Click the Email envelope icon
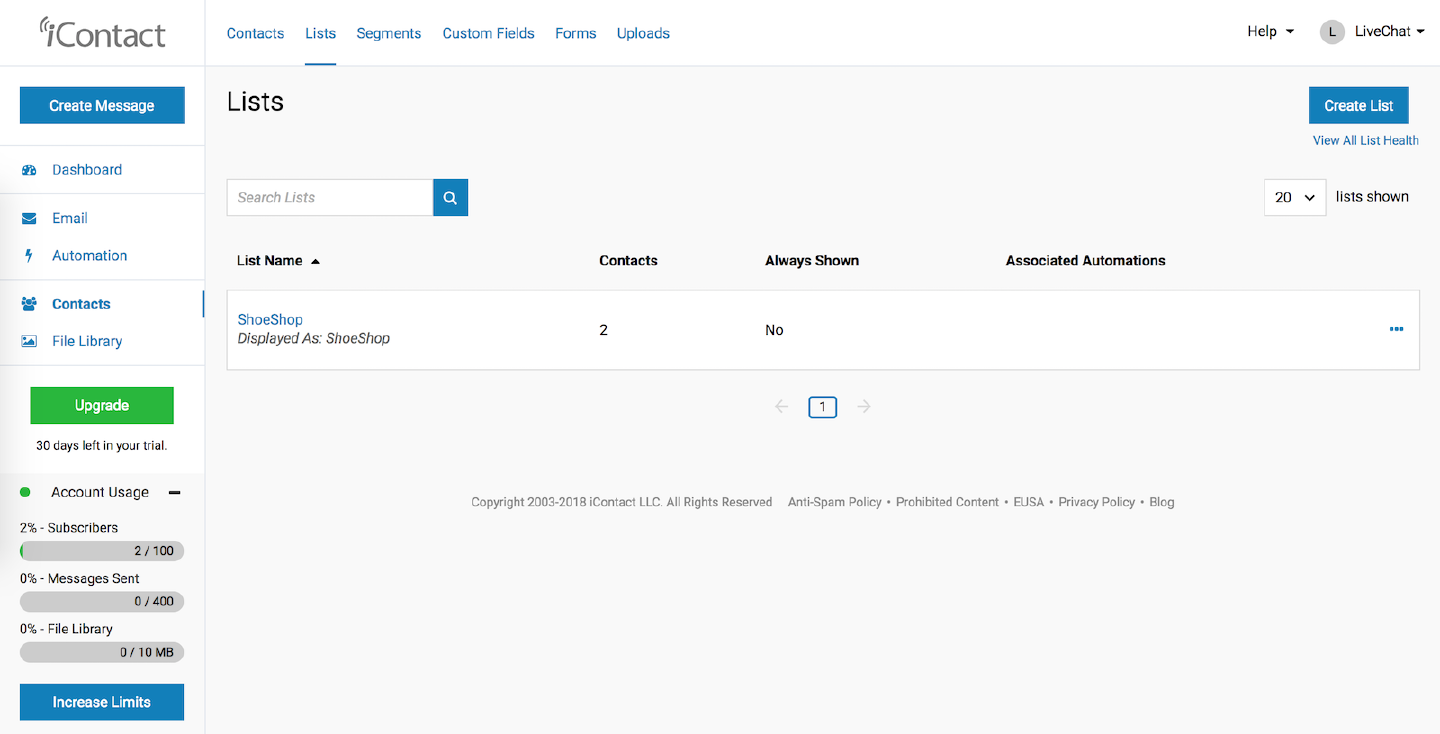 coord(29,218)
